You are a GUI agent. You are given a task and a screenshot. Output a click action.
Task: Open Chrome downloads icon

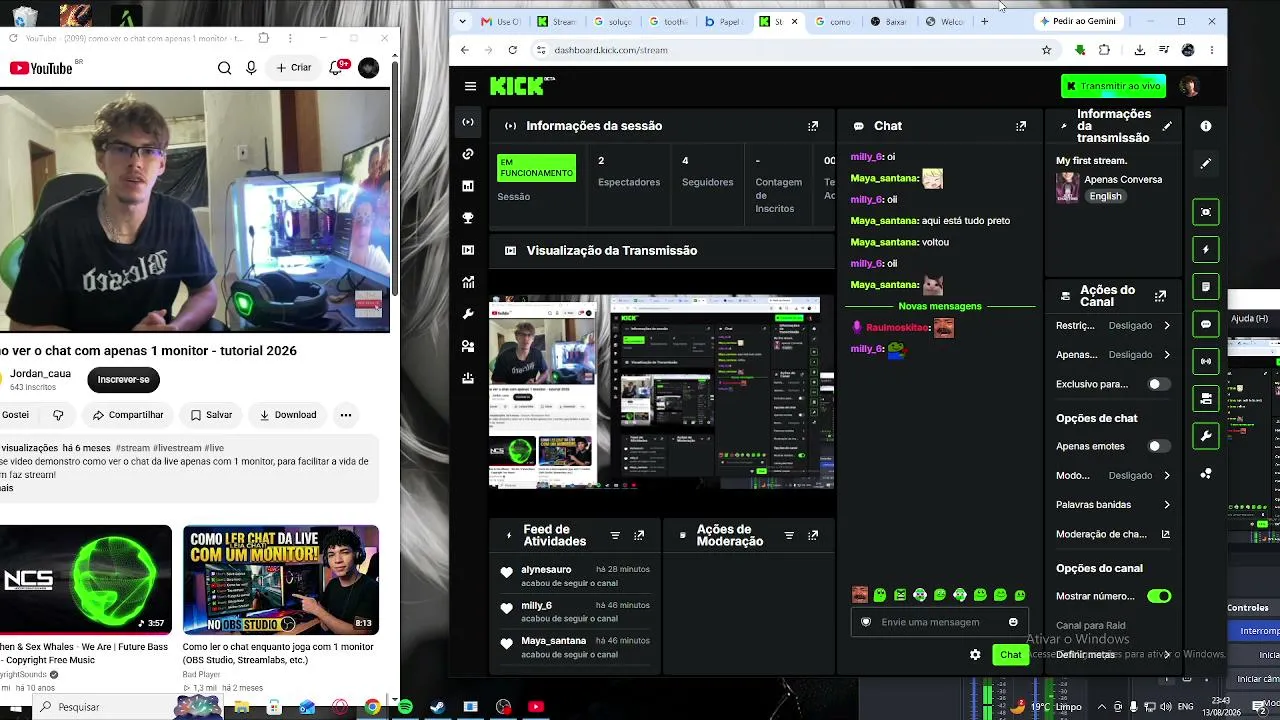pyautogui.click(x=1139, y=50)
